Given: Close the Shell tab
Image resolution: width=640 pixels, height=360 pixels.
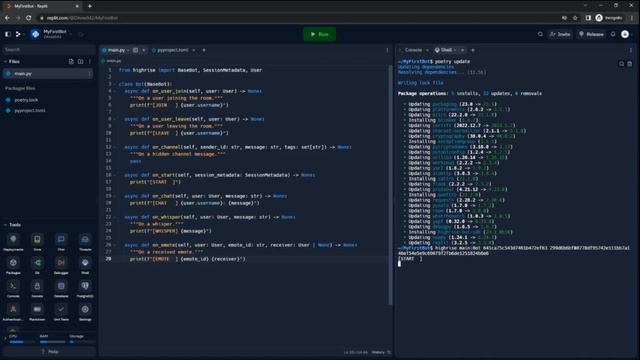Looking at the screenshot, I should (x=462, y=50).
